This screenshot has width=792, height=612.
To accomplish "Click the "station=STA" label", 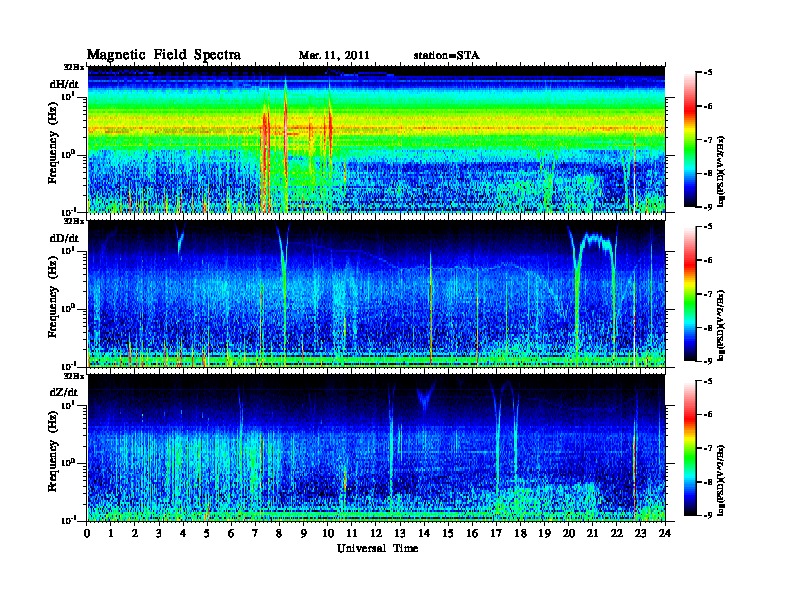I will (x=447, y=56).
